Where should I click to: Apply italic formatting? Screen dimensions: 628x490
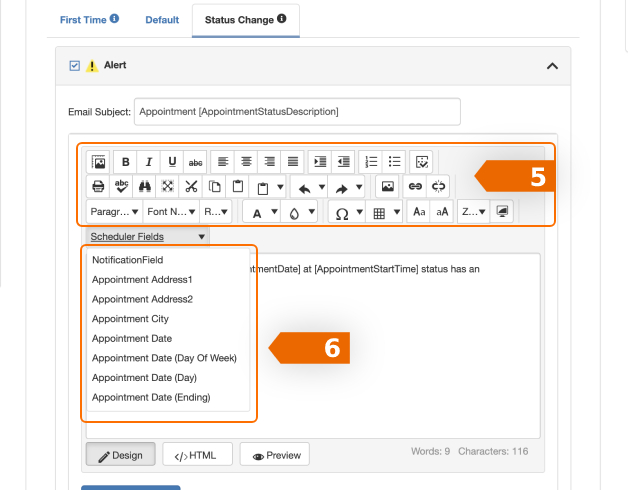pyautogui.click(x=149, y=161)
